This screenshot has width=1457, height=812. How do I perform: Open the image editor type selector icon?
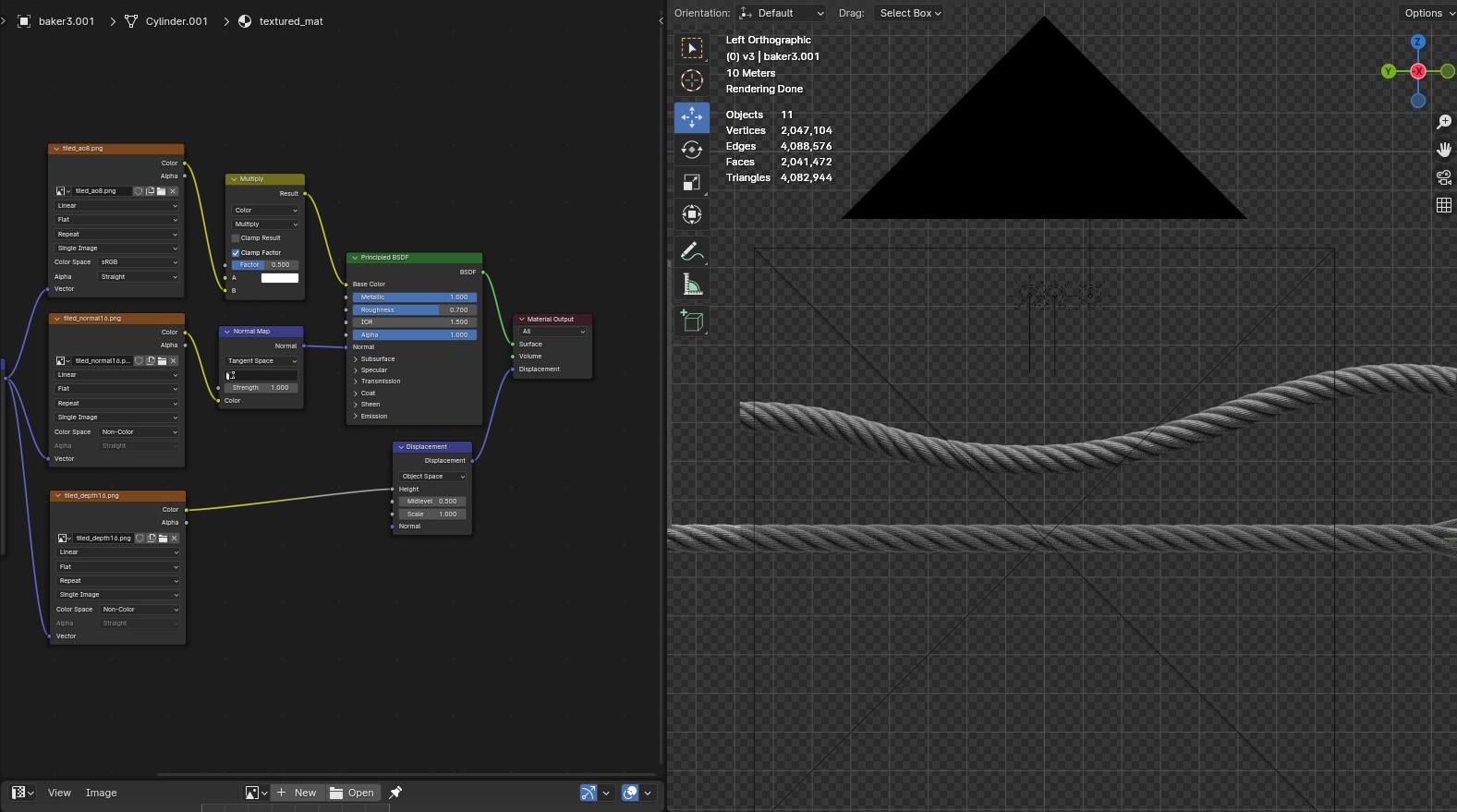[x=23, y=793]
